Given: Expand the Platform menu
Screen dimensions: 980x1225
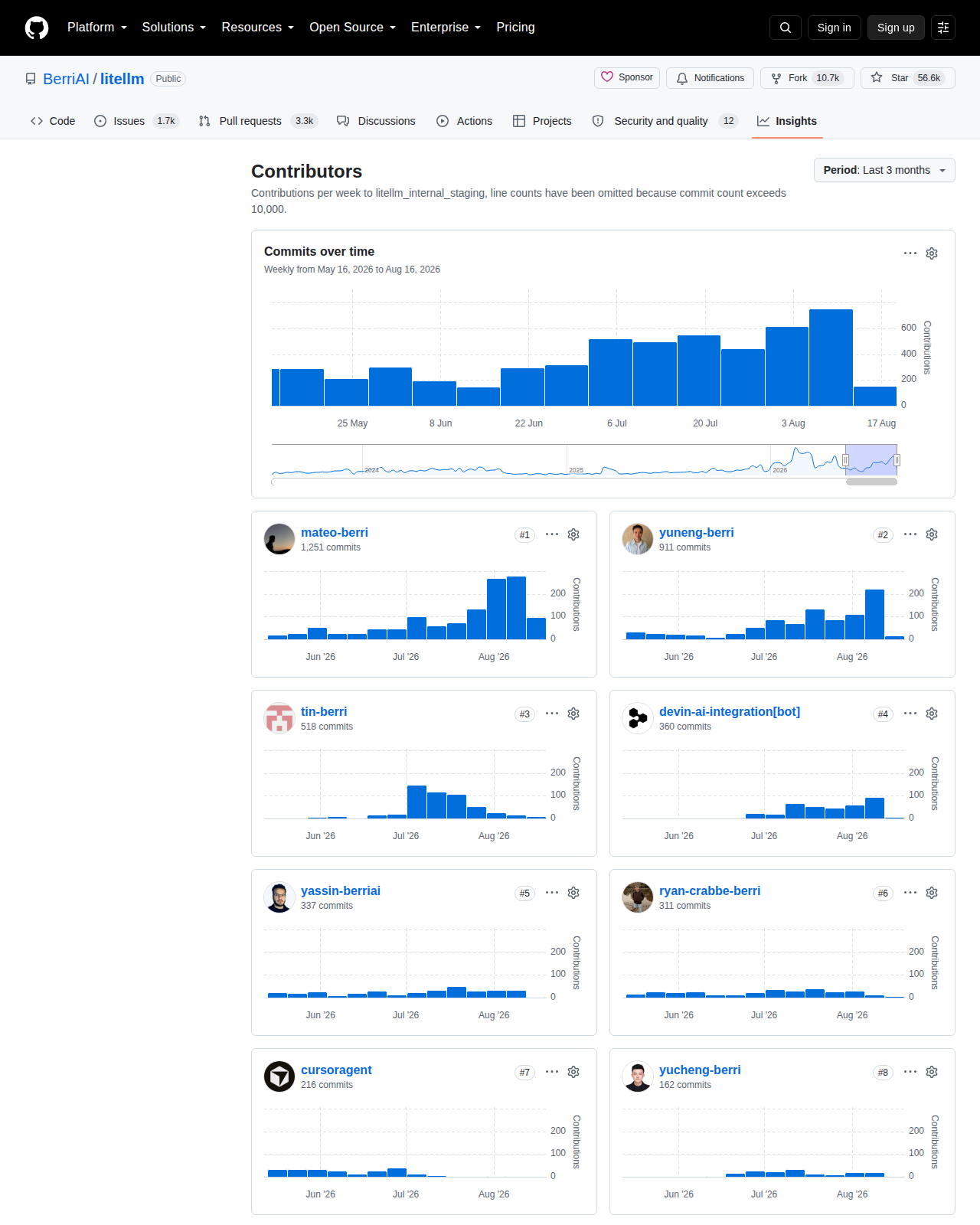Looking at the screenshot, I should [97, 28].
